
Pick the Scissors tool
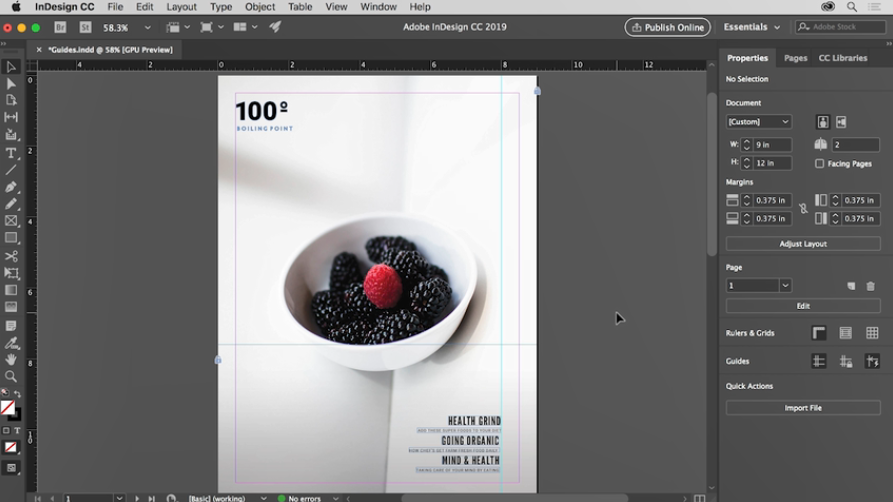[11, 256]
